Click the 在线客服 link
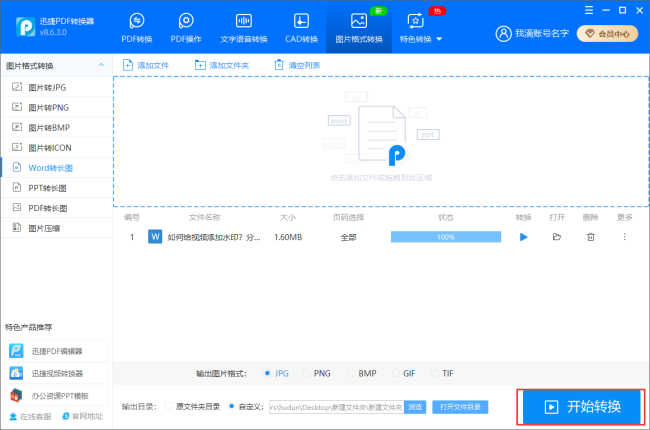 click(30, 416)
